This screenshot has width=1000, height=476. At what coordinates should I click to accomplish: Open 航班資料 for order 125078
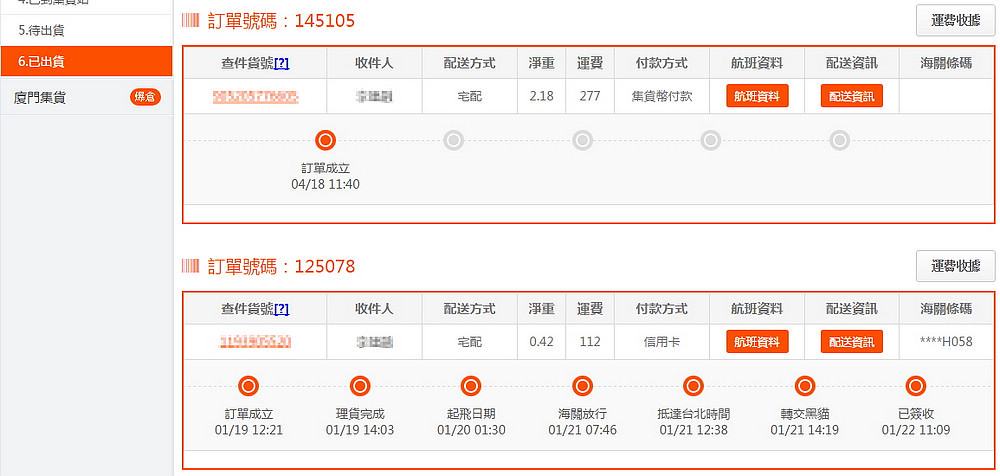coord(757,342)
